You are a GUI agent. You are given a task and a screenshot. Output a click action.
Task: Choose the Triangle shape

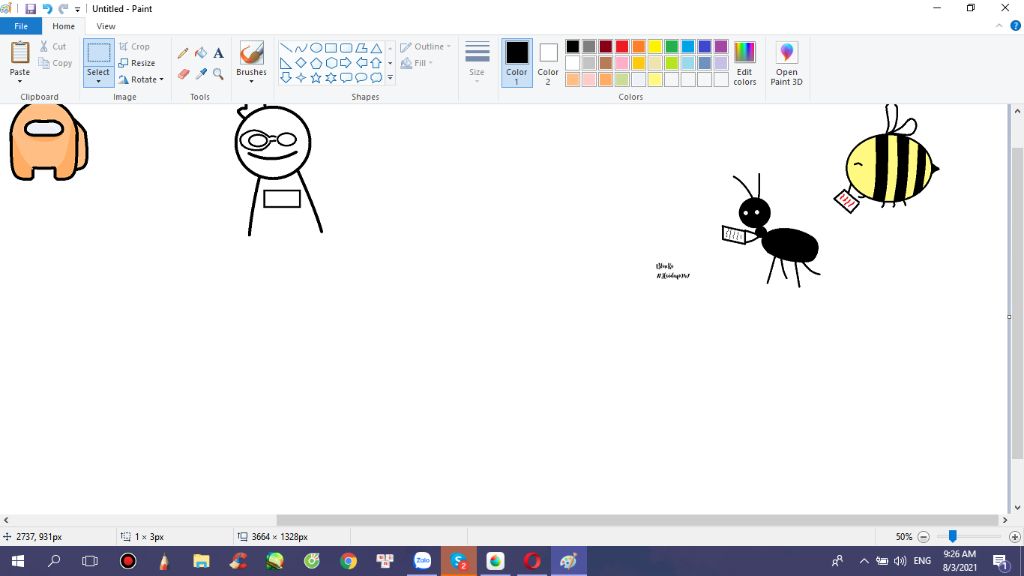376,48
